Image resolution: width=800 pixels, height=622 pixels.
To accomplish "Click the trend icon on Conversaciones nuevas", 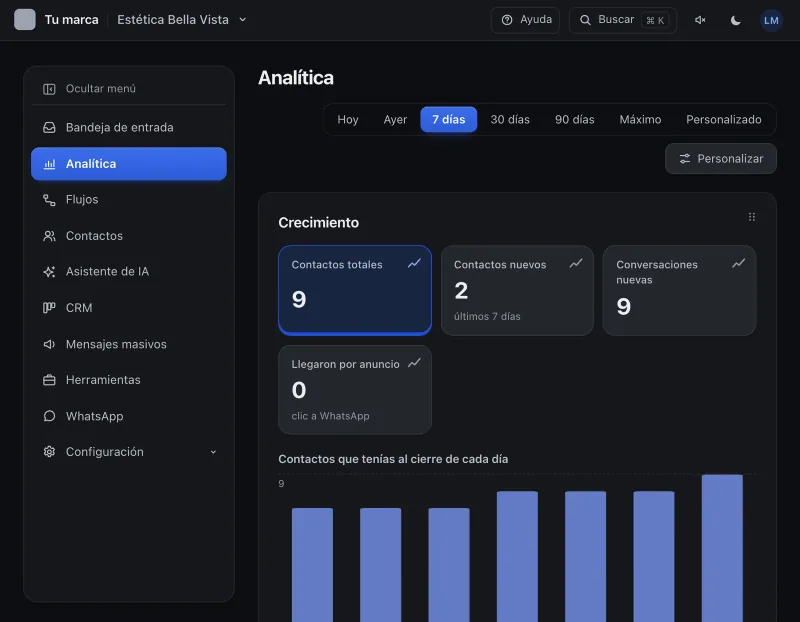I will (738, 263).
